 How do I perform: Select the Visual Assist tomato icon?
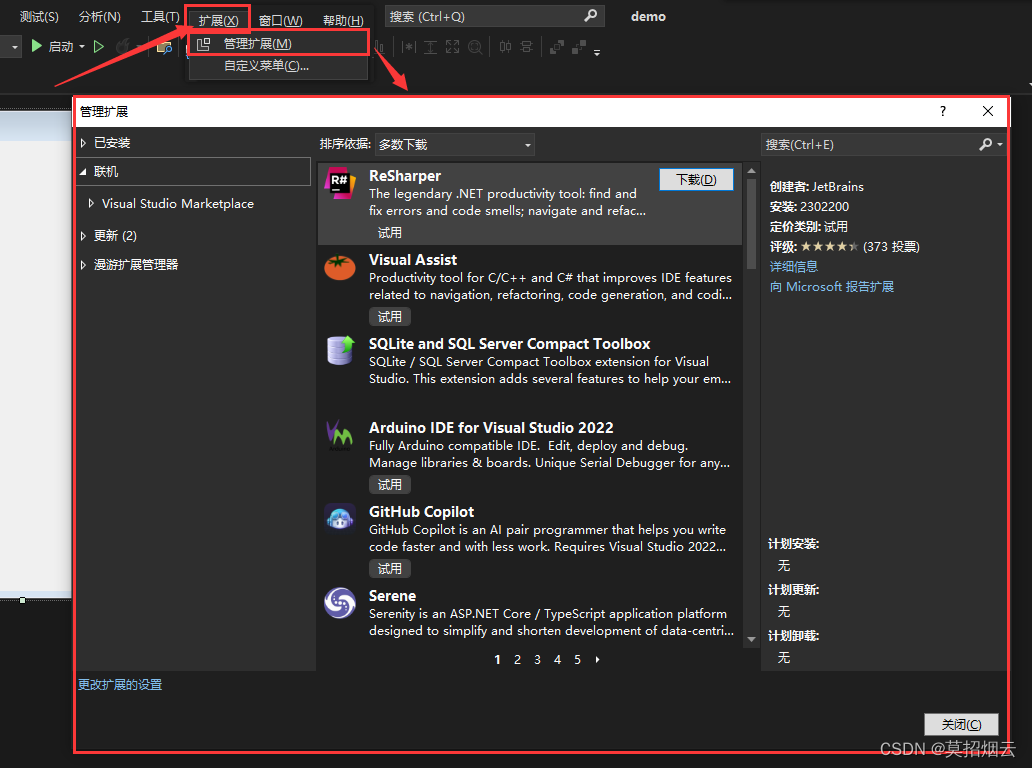[340, 267]
